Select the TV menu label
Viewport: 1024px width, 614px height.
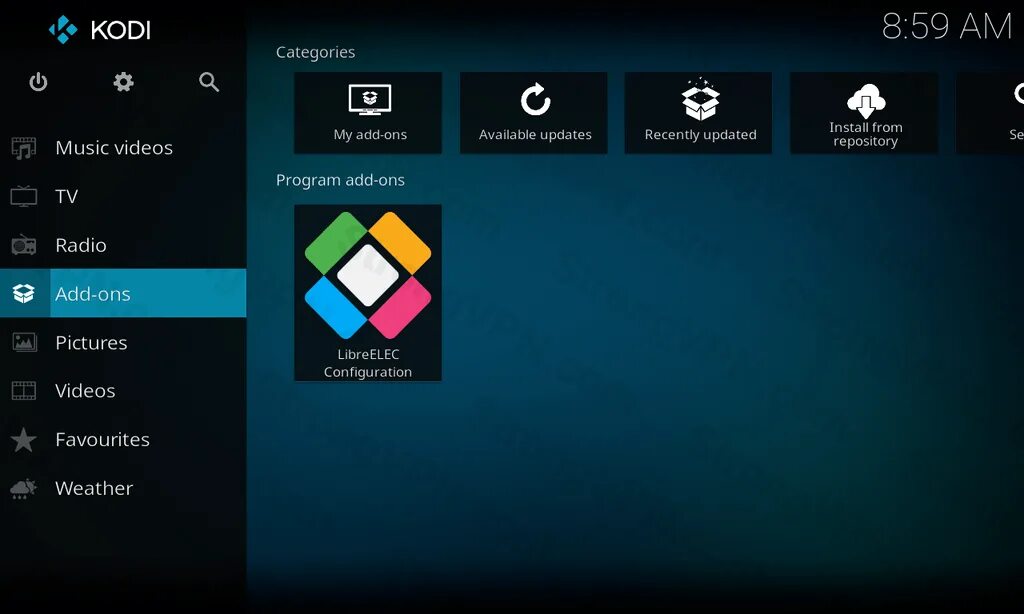tap(67, 196)
